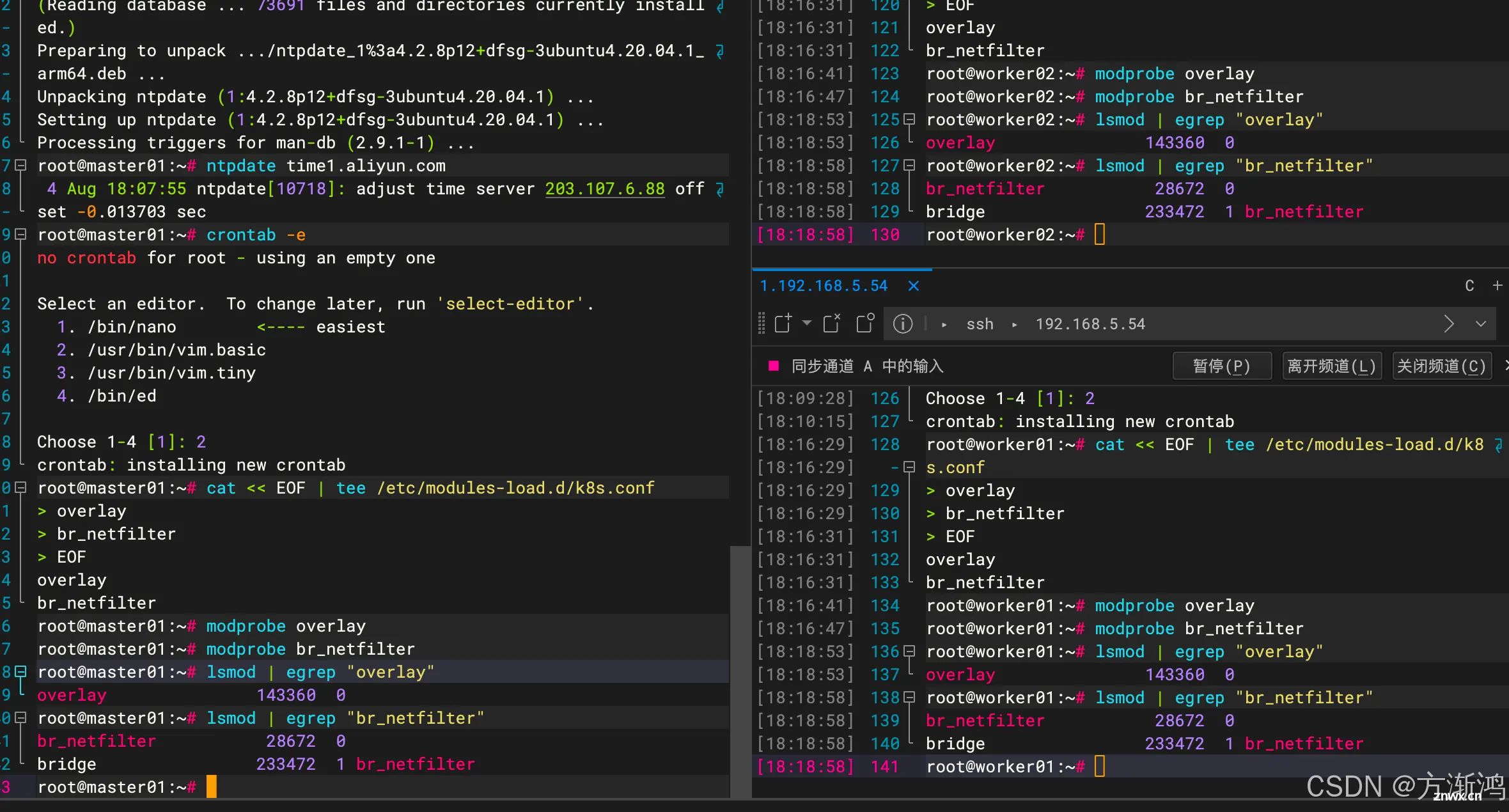
Task: Collapse master01 lsmod egrep "br_netfilter" block
Action: tap(20, 718)
